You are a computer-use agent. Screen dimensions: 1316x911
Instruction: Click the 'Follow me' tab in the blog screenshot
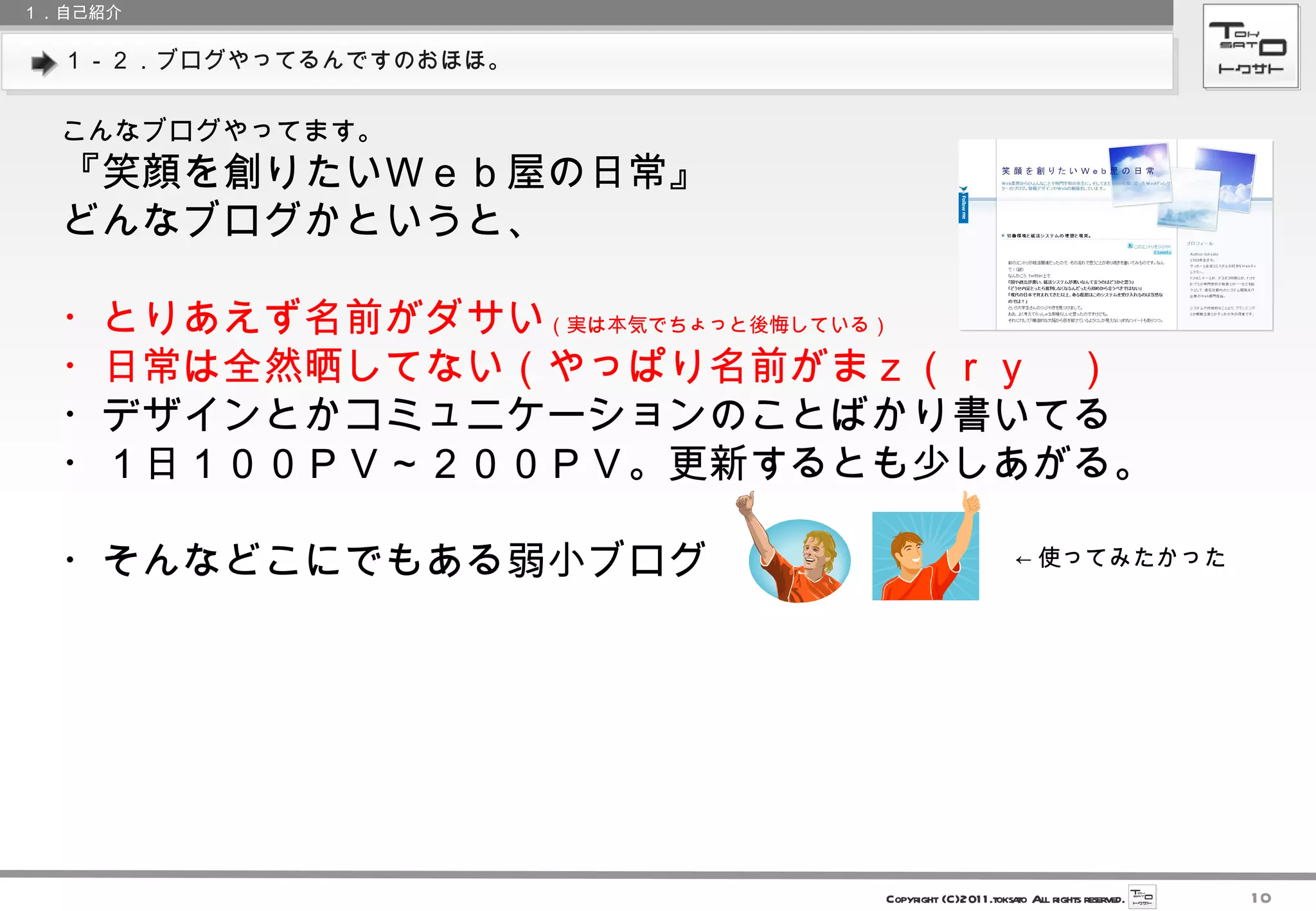click(963, 205)
